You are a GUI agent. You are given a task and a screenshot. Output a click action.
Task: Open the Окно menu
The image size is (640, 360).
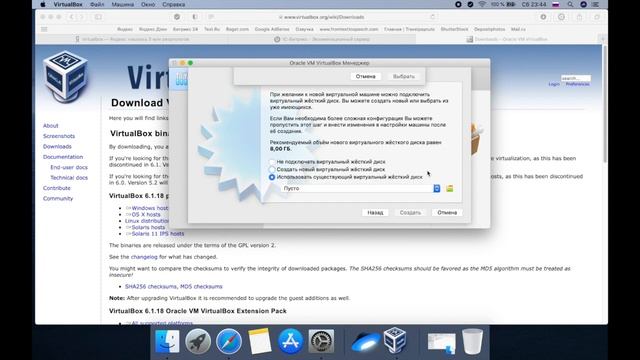(x=148, y=4)
